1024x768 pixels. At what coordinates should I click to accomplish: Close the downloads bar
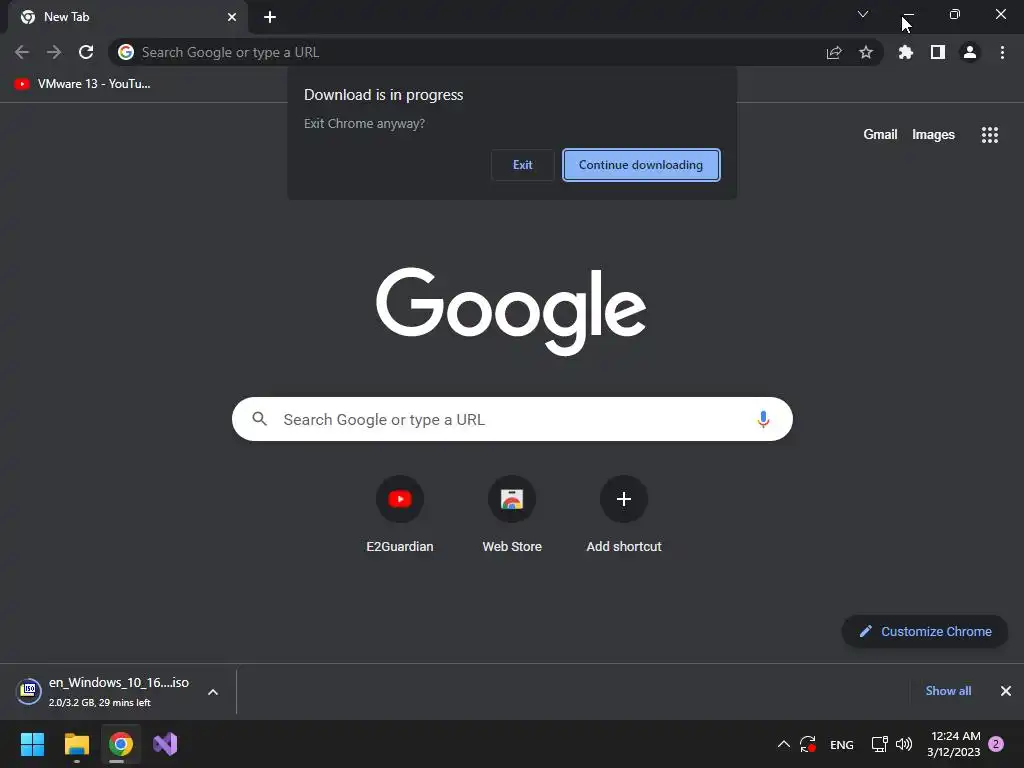click(1006, 691)
